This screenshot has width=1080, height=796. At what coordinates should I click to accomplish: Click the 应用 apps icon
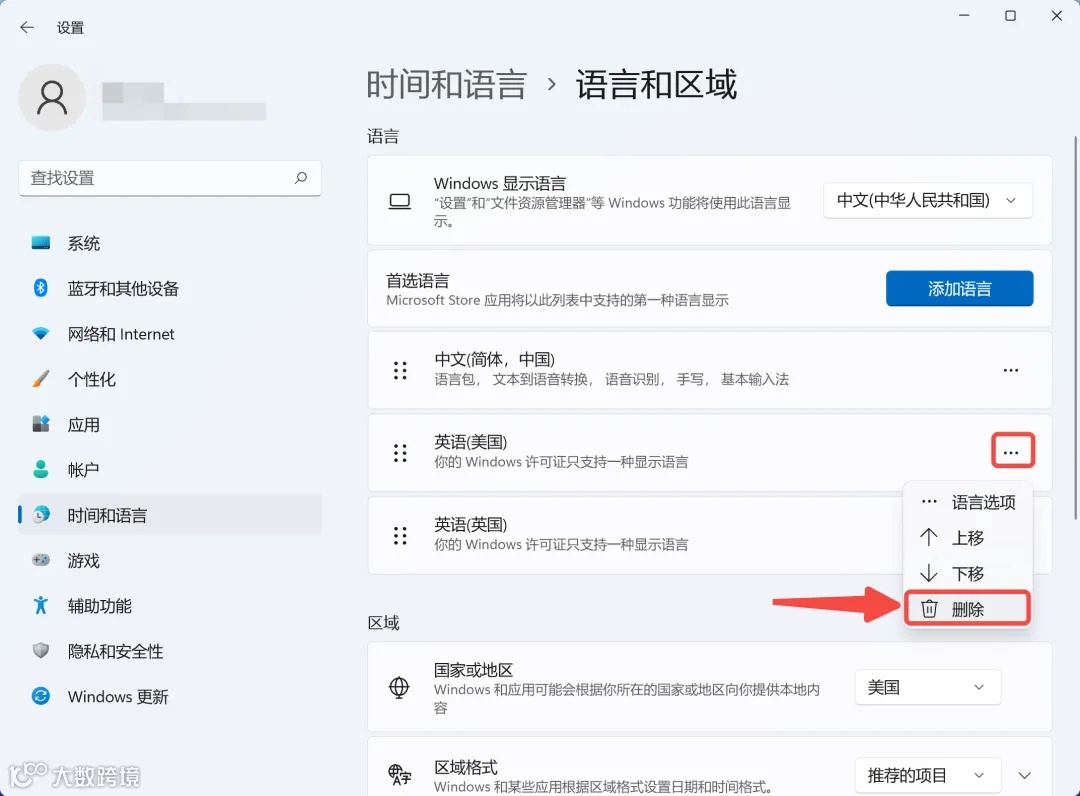pos(41,424)
